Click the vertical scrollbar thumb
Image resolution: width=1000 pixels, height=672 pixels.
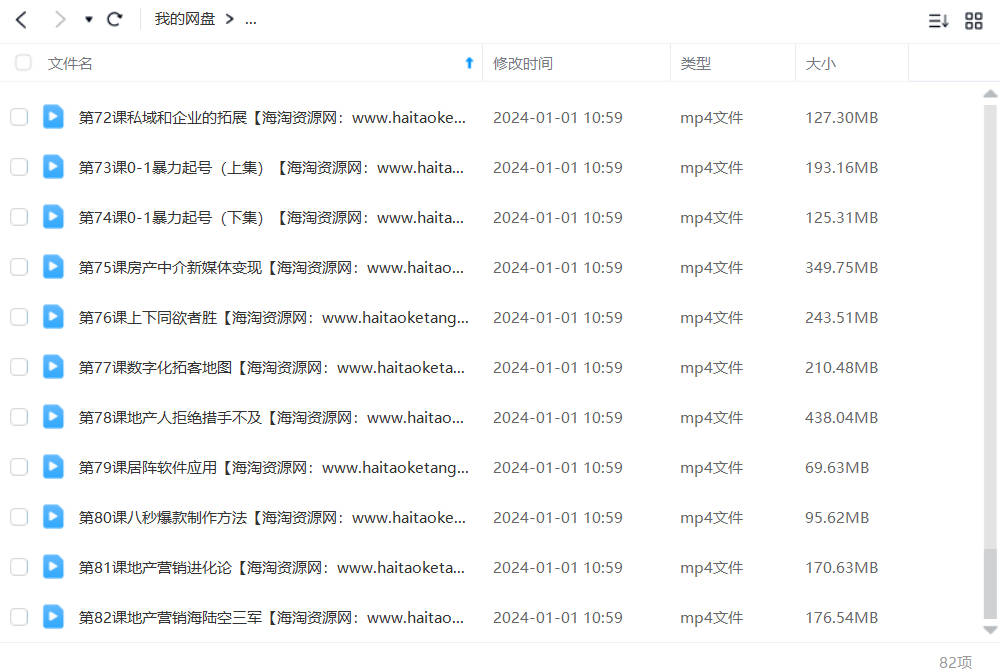pyautogui.click(x=990, y=583)
